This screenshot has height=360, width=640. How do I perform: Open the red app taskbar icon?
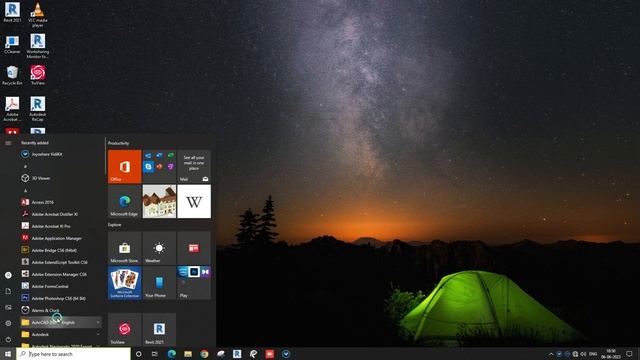tap(270, 354)
